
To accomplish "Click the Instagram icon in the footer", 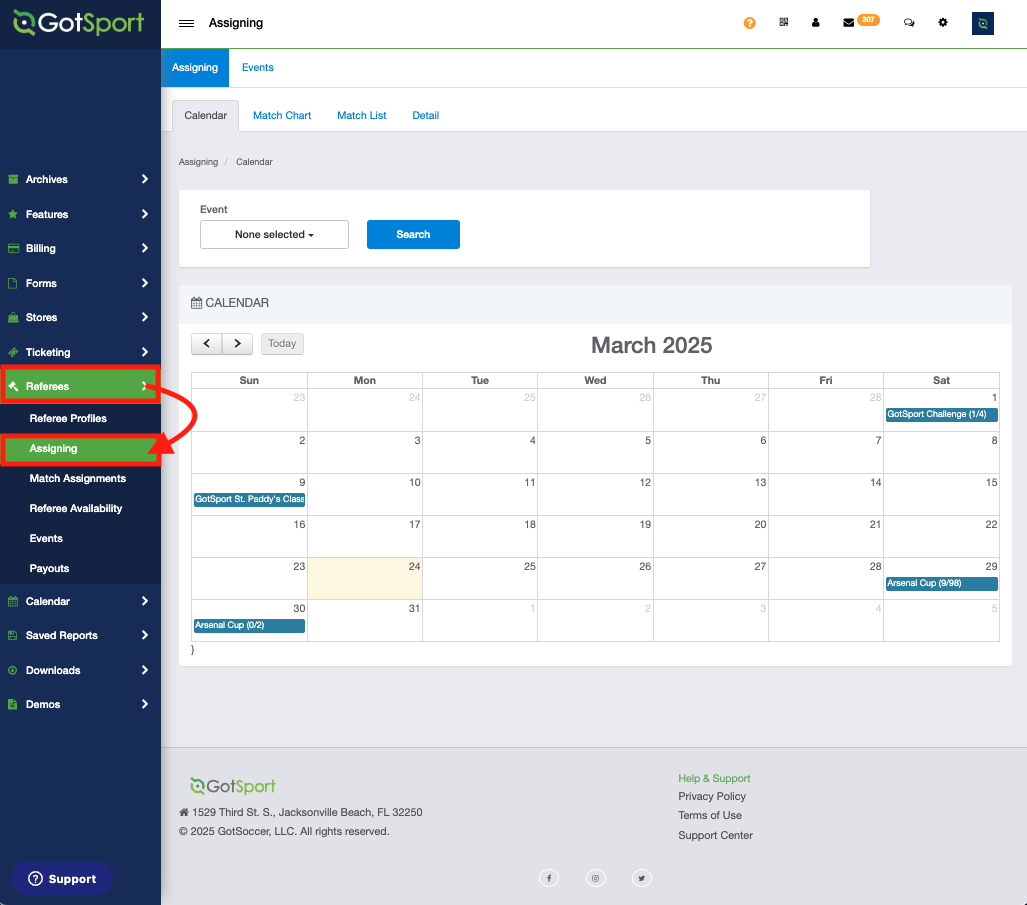I will 596,877.
